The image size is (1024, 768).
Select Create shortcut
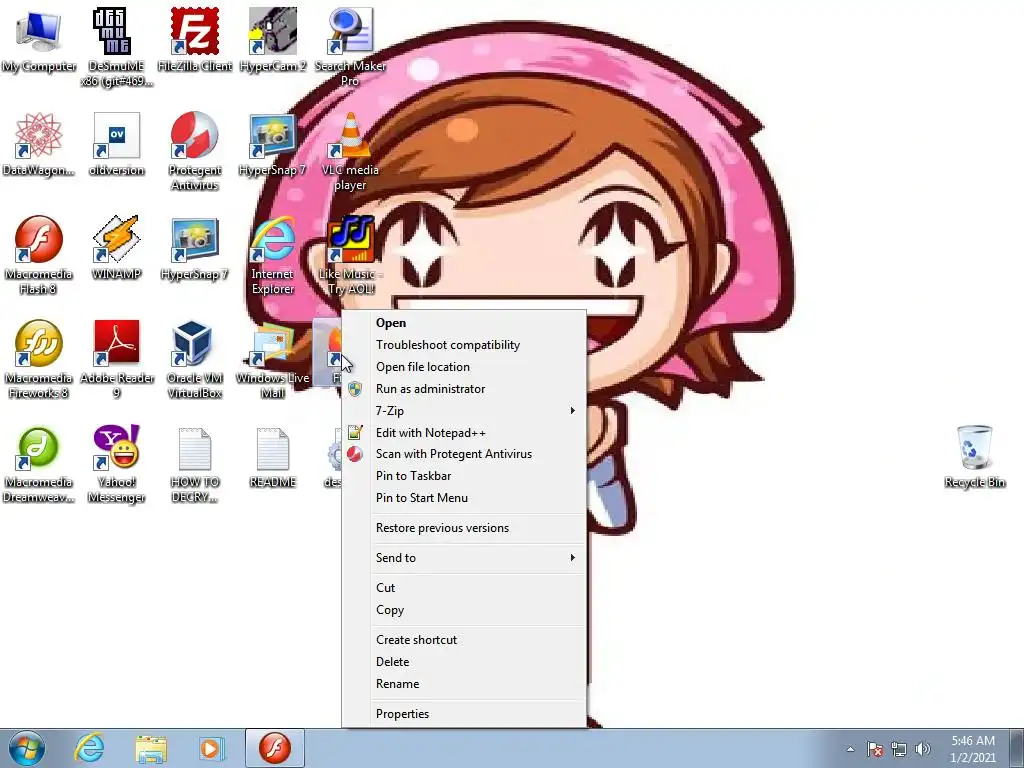coord(464,640)
